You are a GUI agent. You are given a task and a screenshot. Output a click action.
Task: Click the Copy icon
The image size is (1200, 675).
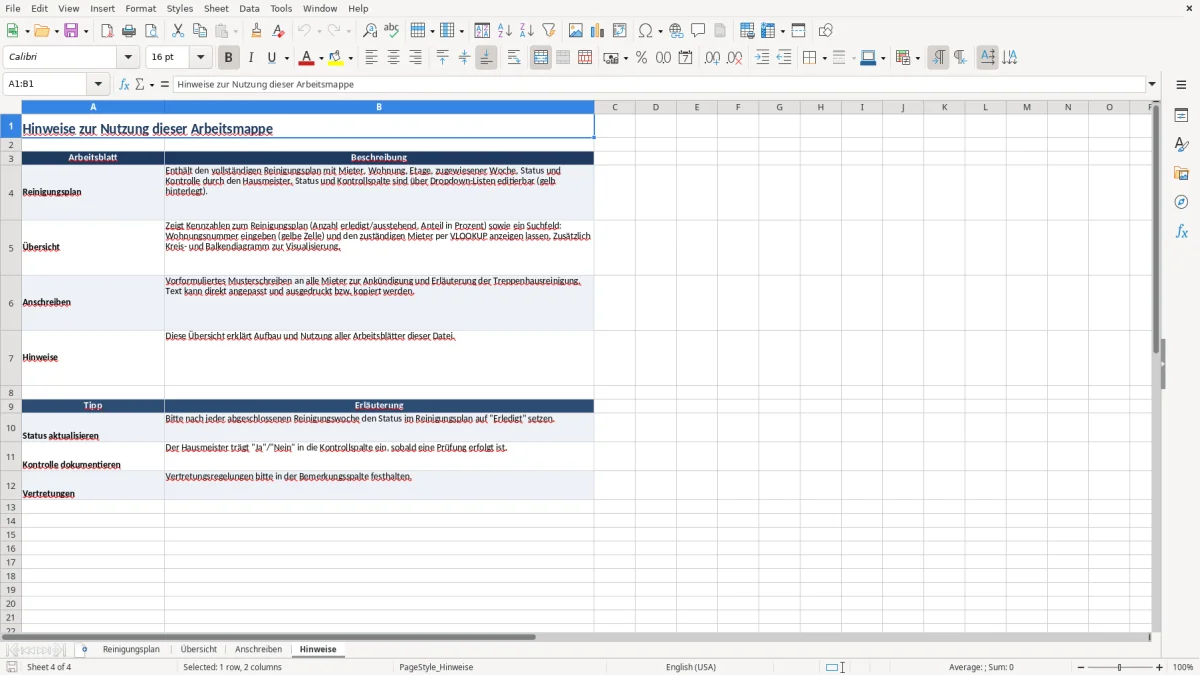[x=200, y=31]
